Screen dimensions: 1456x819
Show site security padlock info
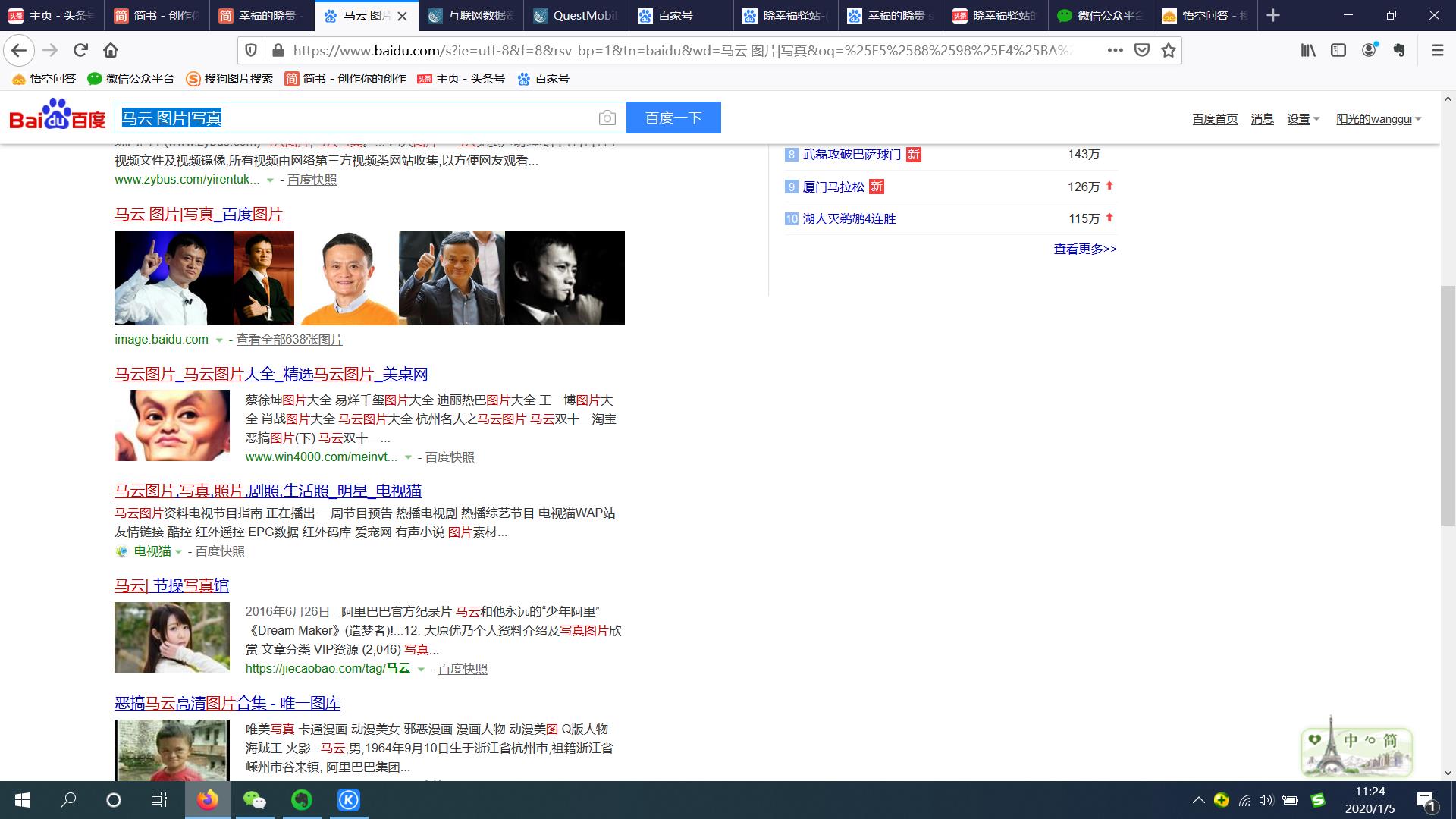pos(278,50)
